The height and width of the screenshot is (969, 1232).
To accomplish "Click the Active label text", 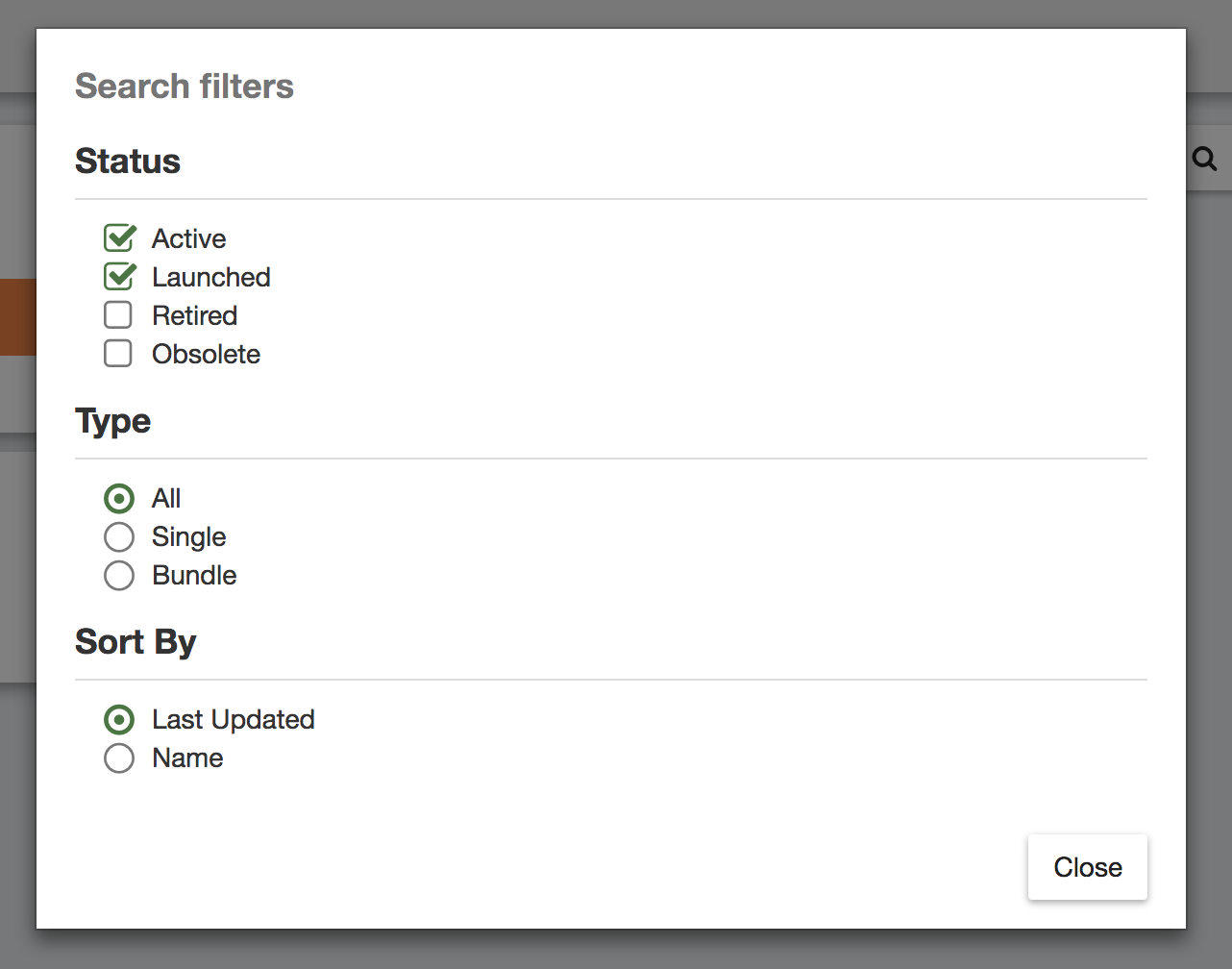I will pos(189,238).
